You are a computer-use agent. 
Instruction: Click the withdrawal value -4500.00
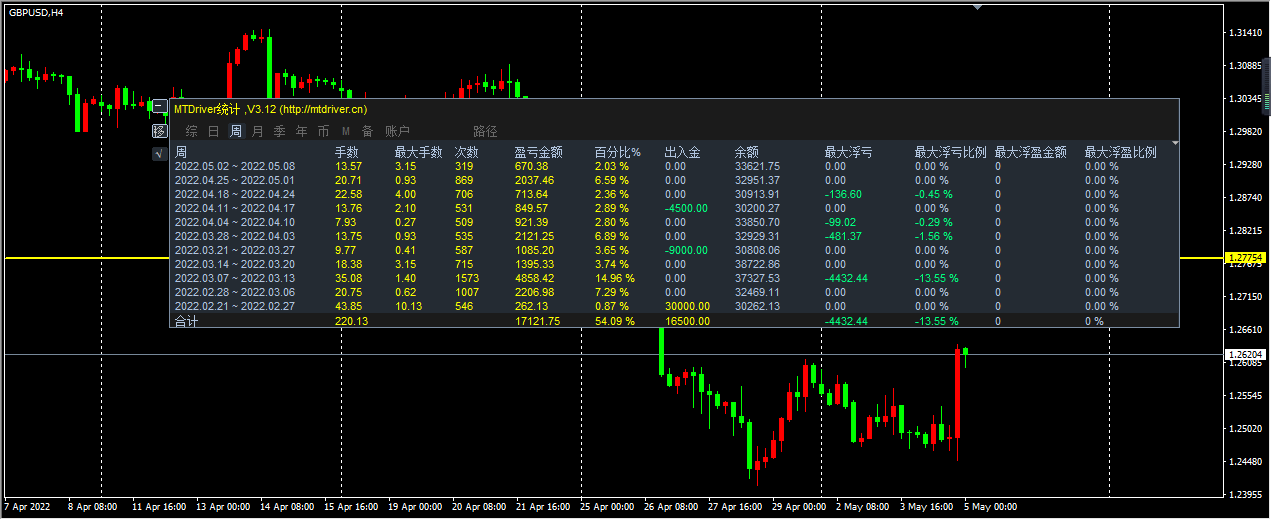pos(688,208)
